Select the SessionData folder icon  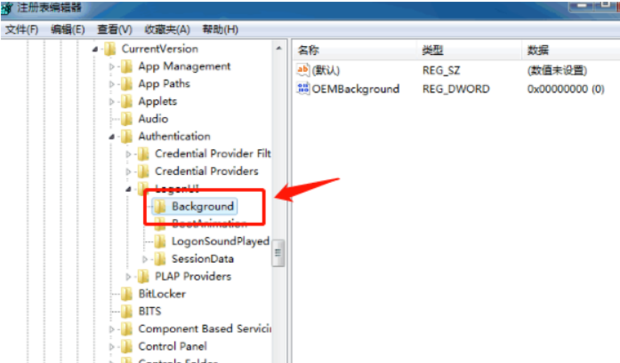[160, 259]
